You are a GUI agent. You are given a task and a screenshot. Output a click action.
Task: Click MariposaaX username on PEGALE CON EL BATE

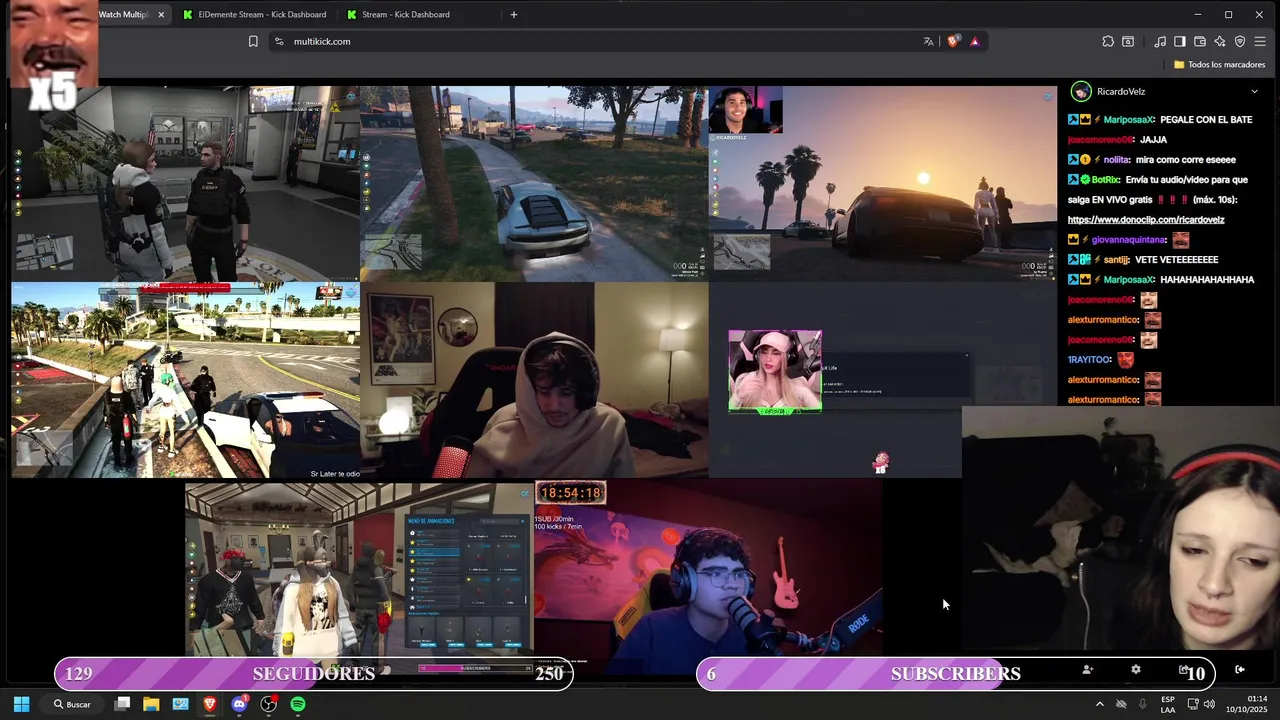pos(1130,119)
